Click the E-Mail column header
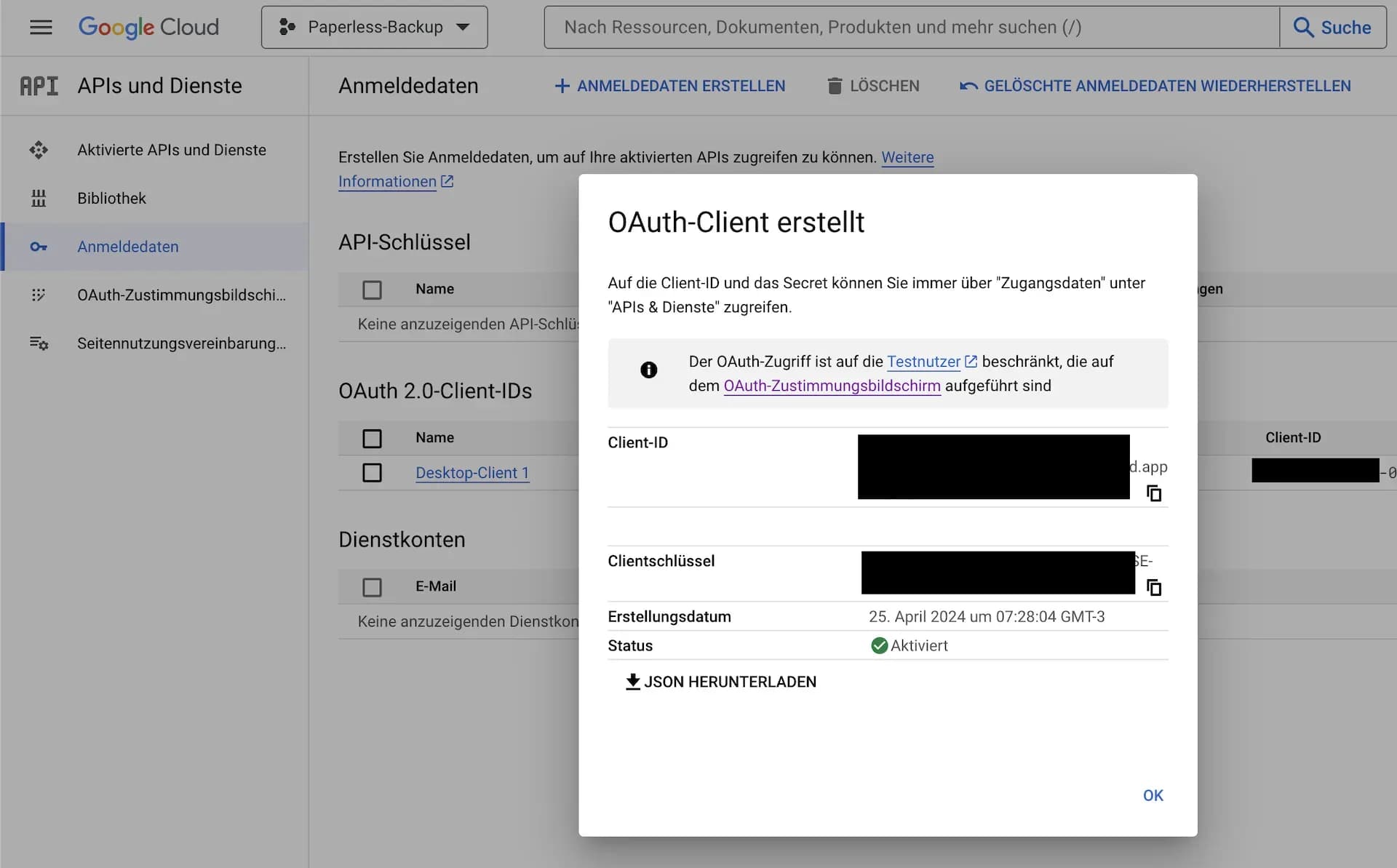The width and height of the screenshot is (1397, 868). pos(436,586)
